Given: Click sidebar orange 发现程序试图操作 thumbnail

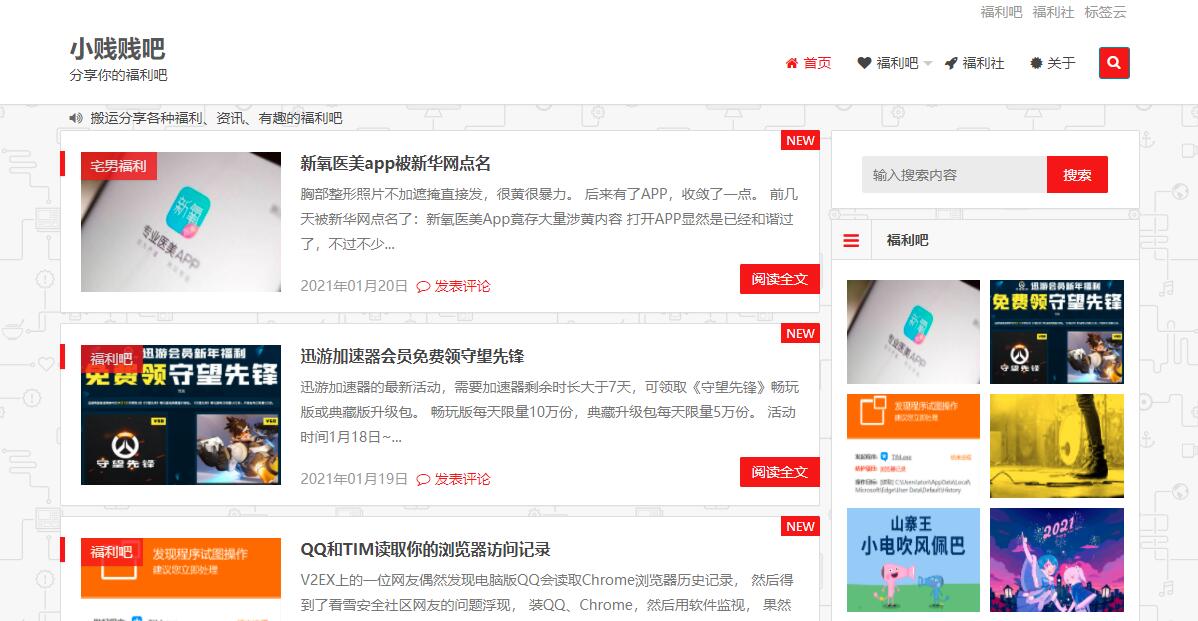Looking at the screenshot, I should (x=913, y=446).
